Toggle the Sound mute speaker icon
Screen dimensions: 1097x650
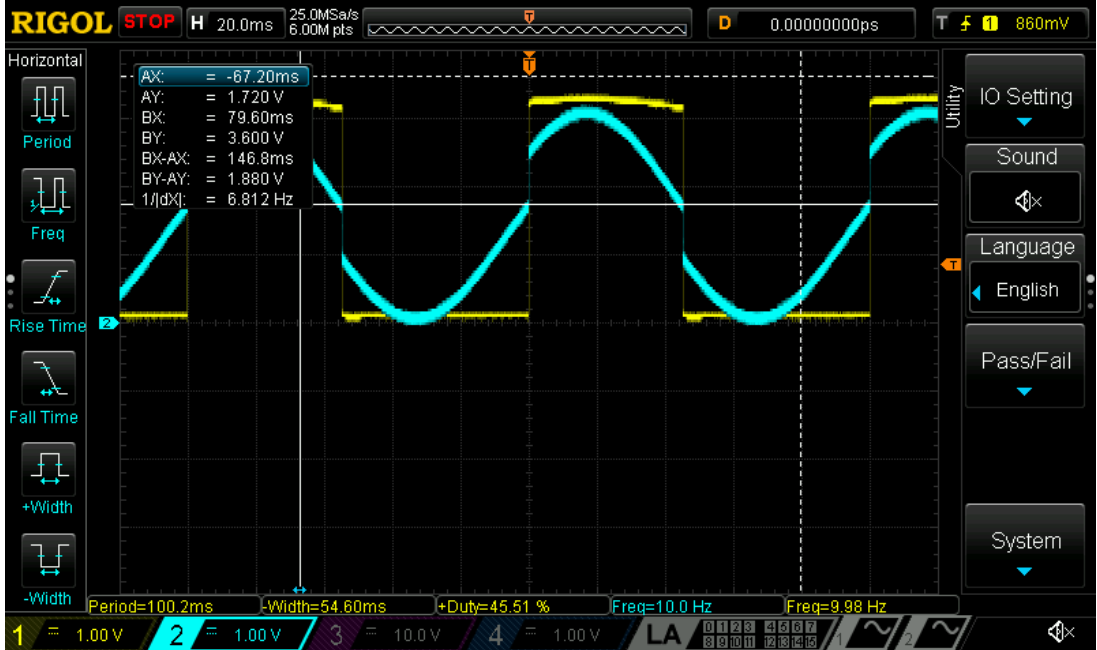[x=1026, y=202]
